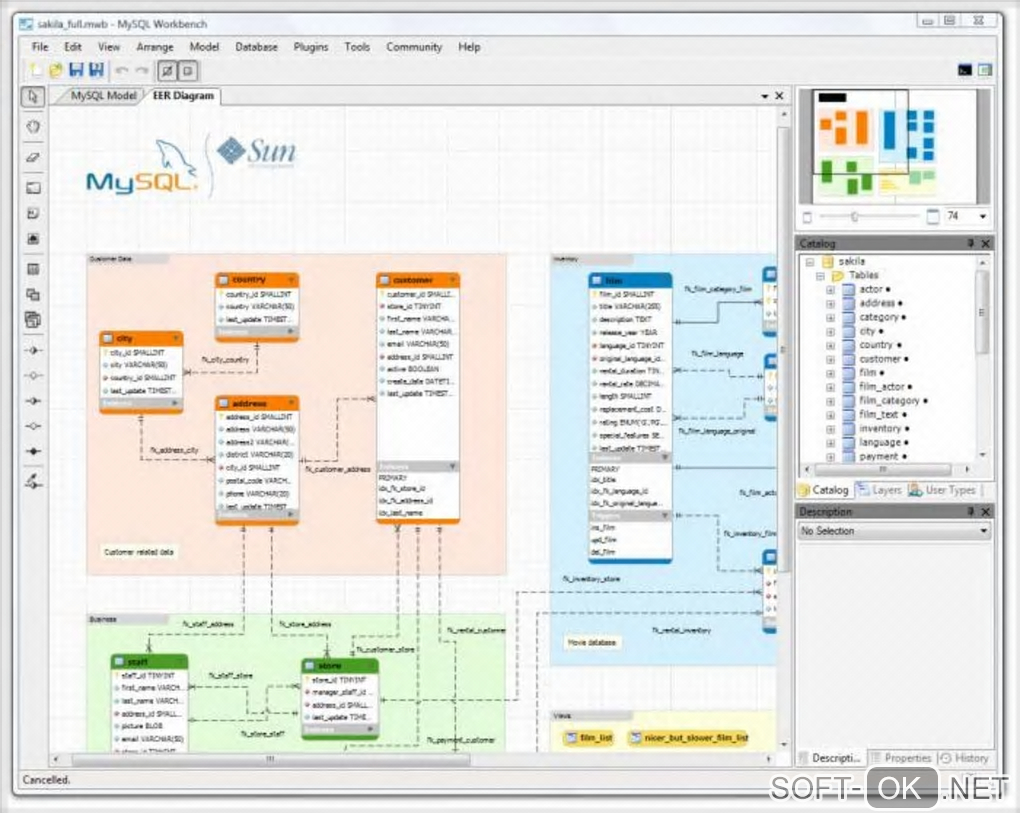Select 1:1 non-identifying relationship tool

coord(33,351)
